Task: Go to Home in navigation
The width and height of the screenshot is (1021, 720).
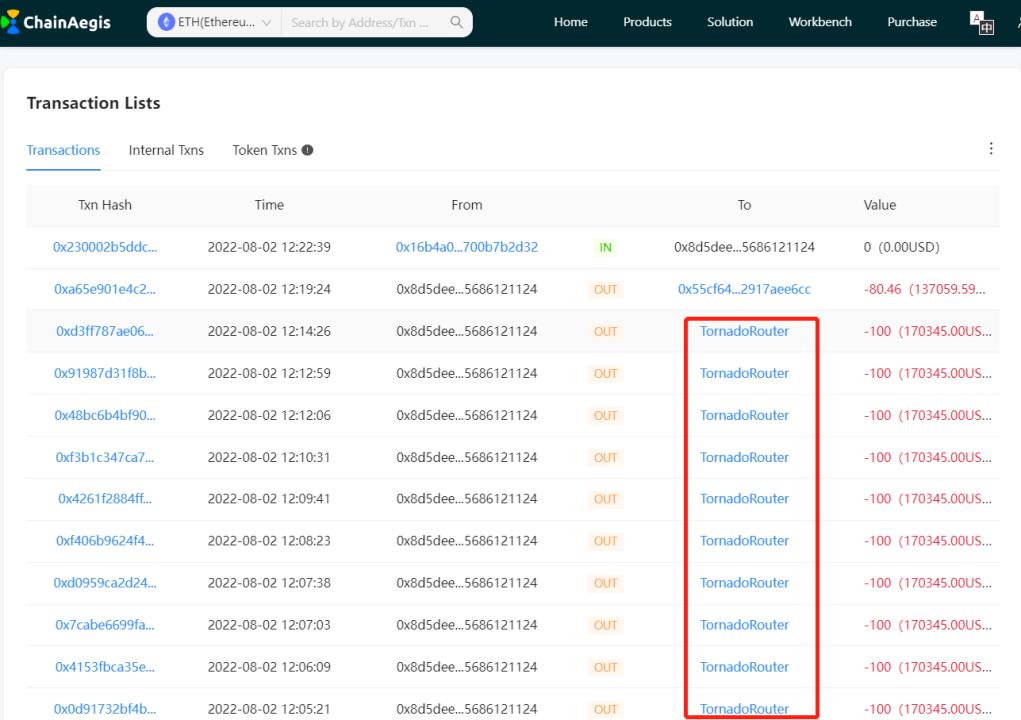Action: pyautogui.click(x=570, y=22)
